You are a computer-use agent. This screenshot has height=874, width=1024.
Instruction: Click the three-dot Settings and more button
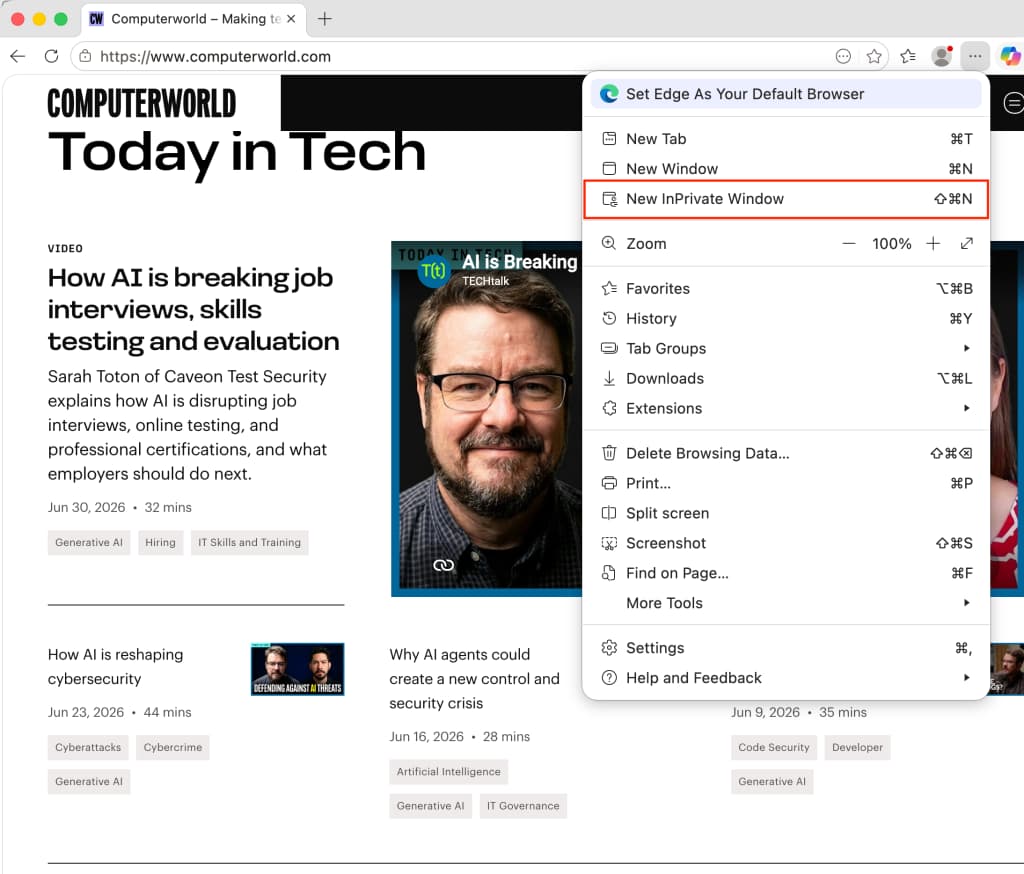pyautogui.click(x=975, y=57)
